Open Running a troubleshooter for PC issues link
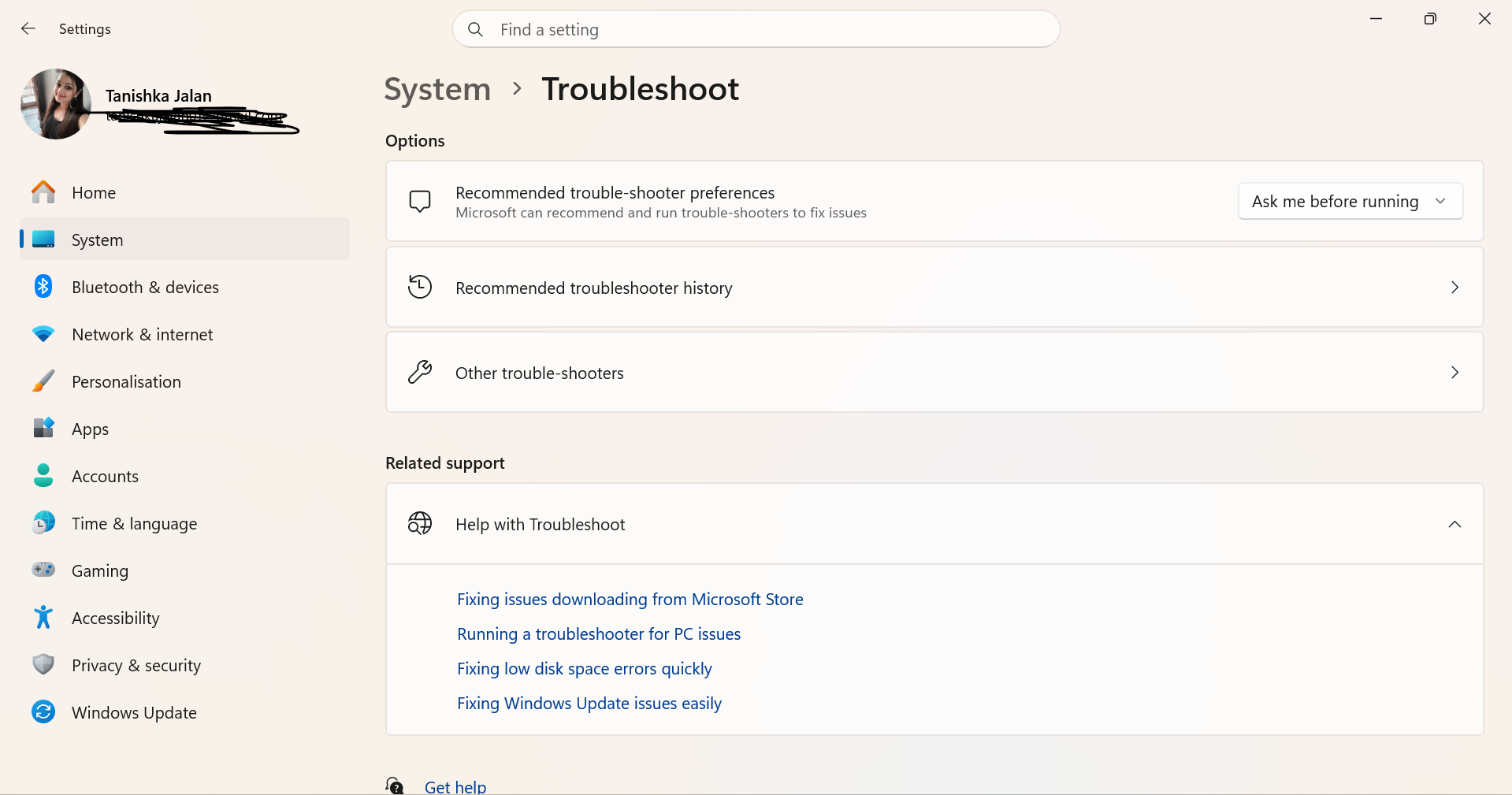Screen dimensions: 1512x795 pos(599,634)
